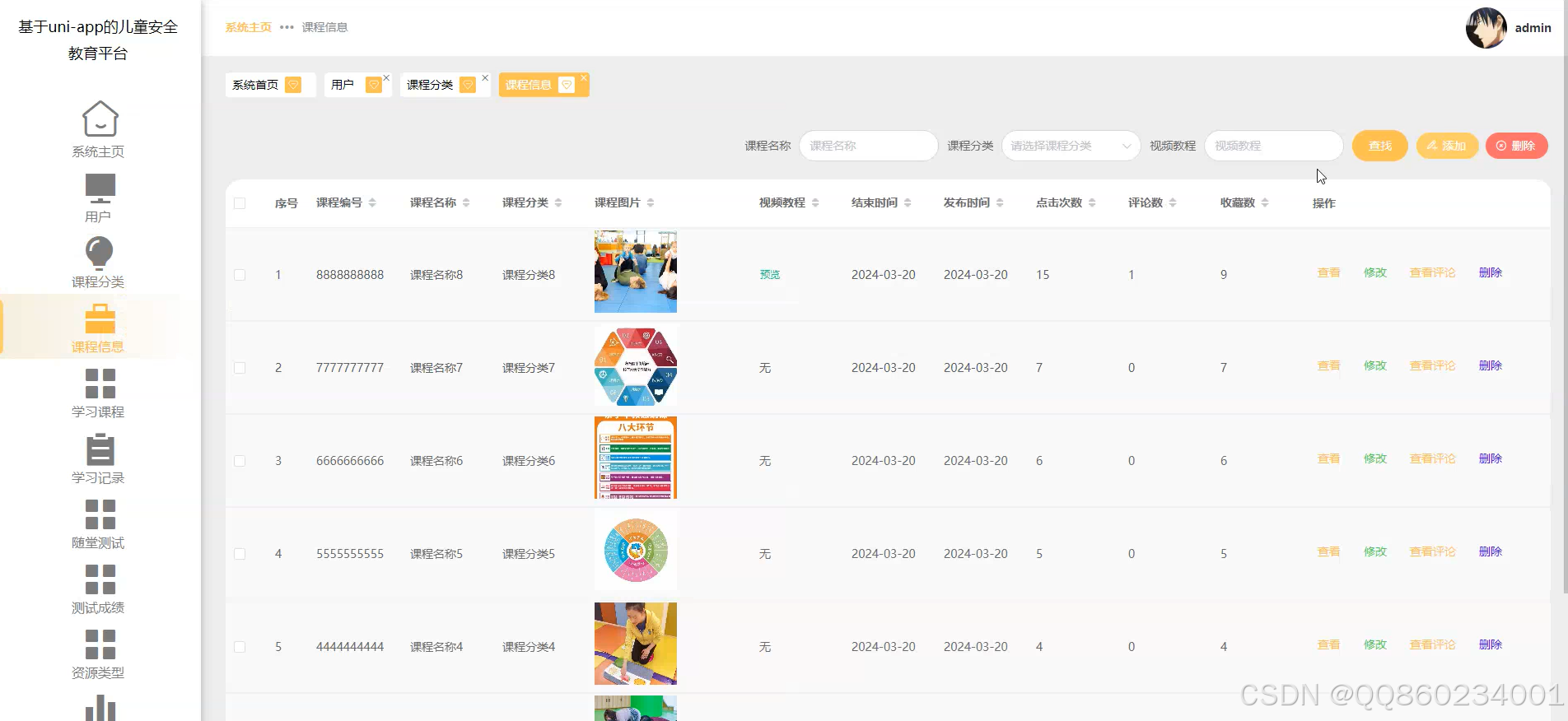Viewport: 1568px width, 721px height.
Task: Click 系统主页 breadcrumb link
Action: [249, 27]
